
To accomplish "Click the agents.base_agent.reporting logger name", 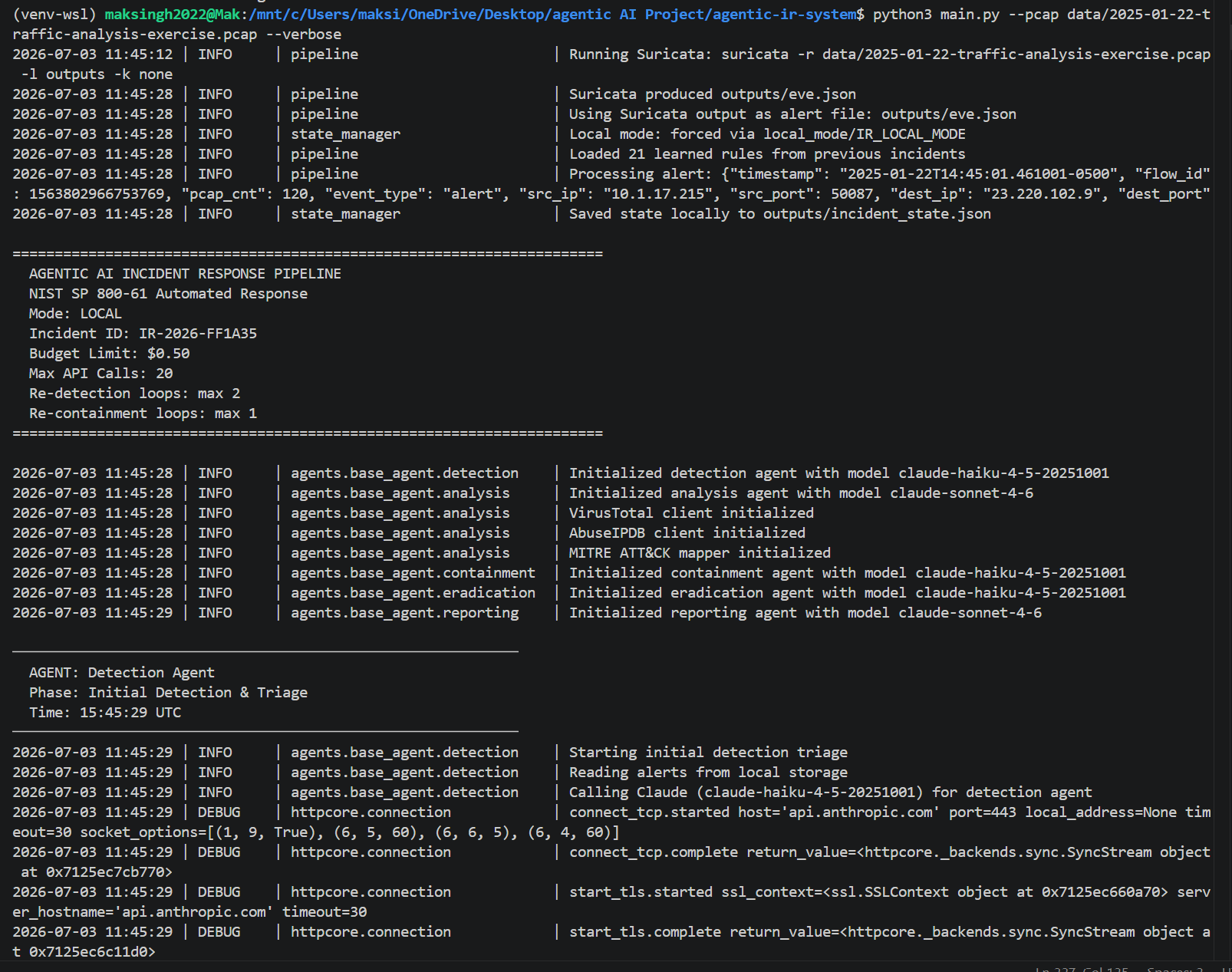I will 404,613.
